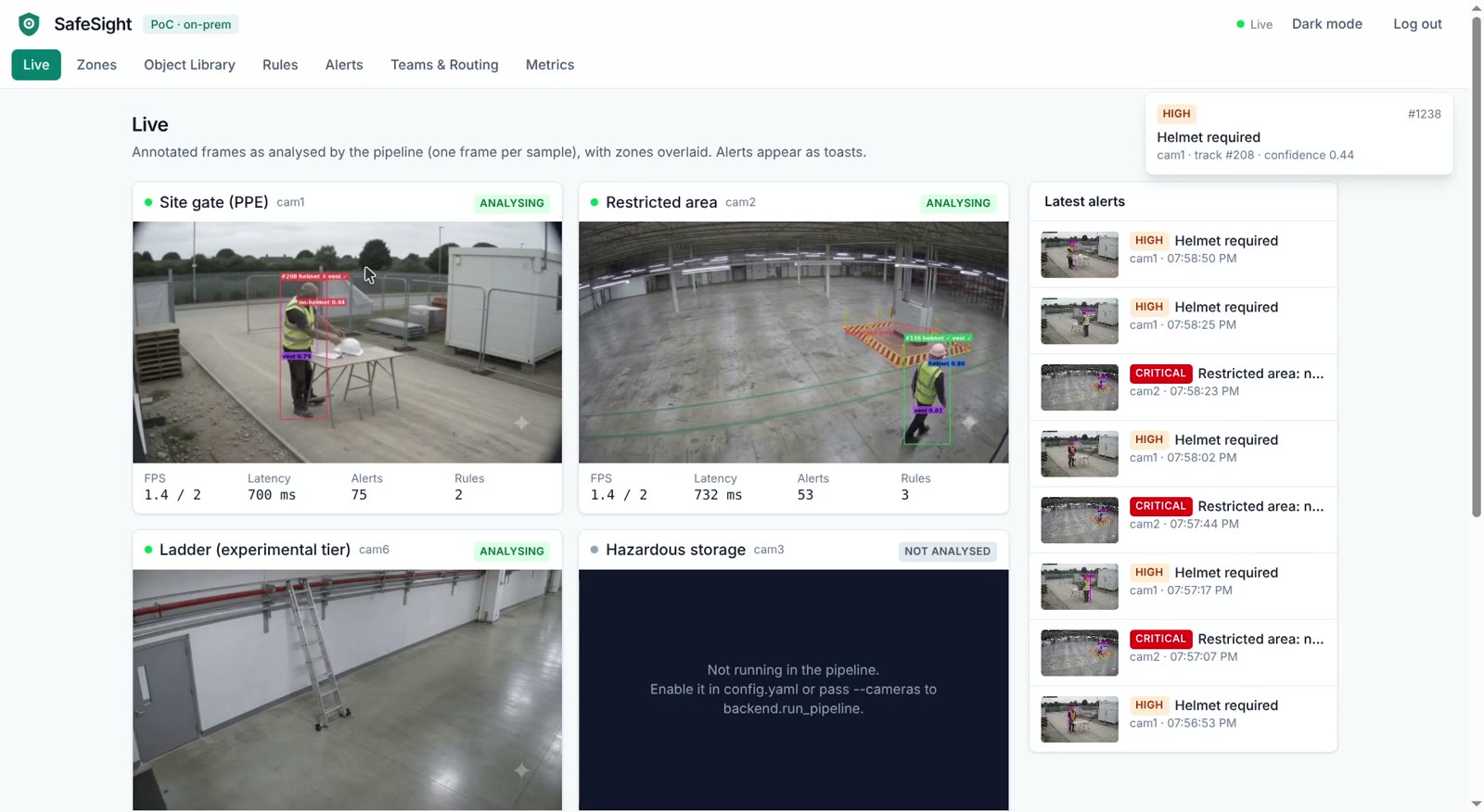Open Helmet required alert at 07:58:02 PM
This screenshot has height=812, width=1484.
point(1183,454)
